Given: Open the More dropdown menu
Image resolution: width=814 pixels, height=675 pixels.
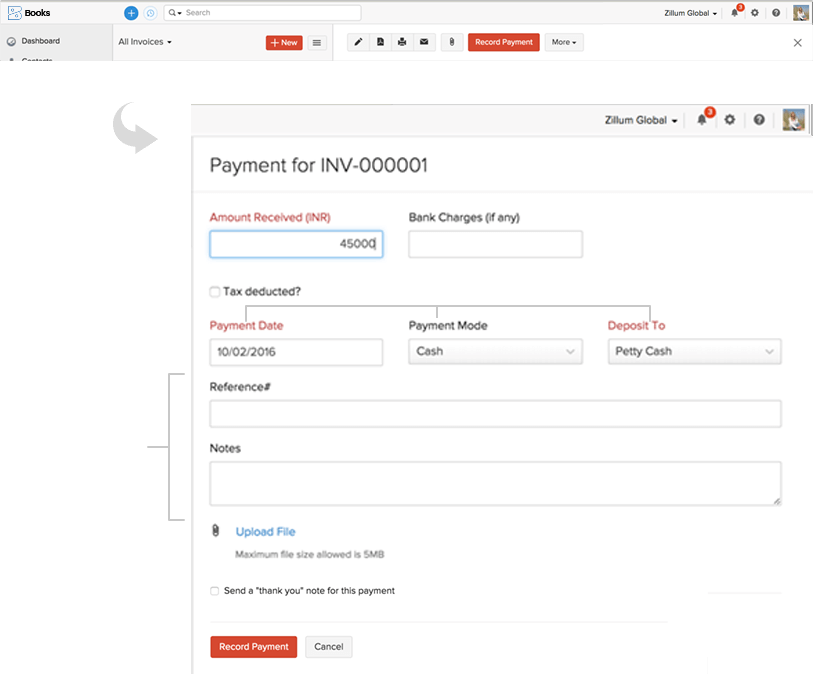Looking at the screenshot, I should [x=564, y=42].
